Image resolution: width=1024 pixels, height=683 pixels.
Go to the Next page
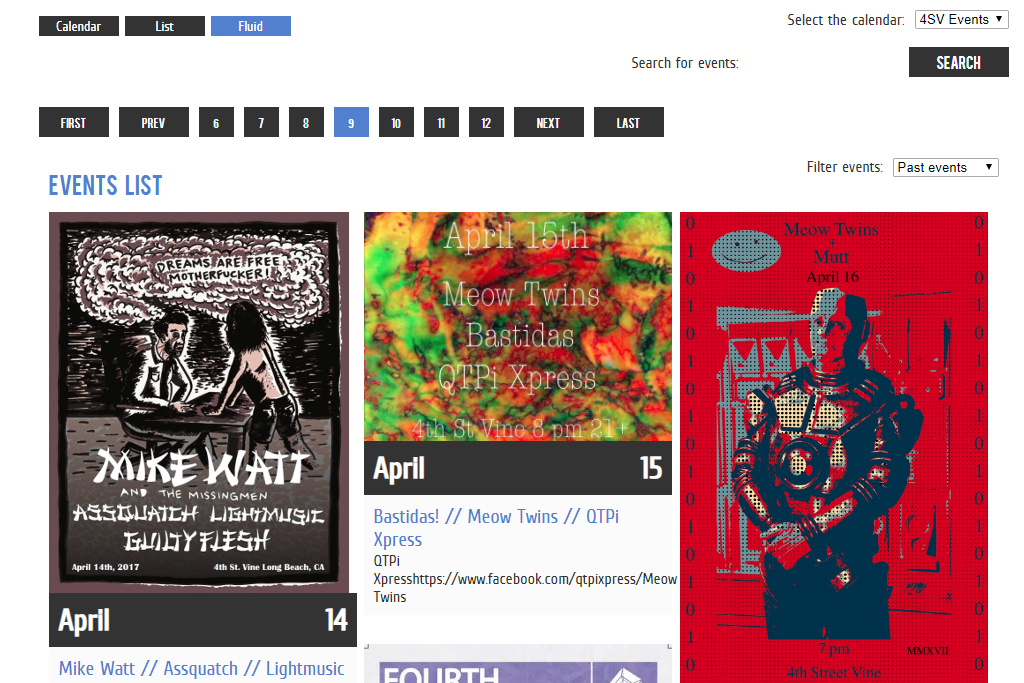coord(549,122)
